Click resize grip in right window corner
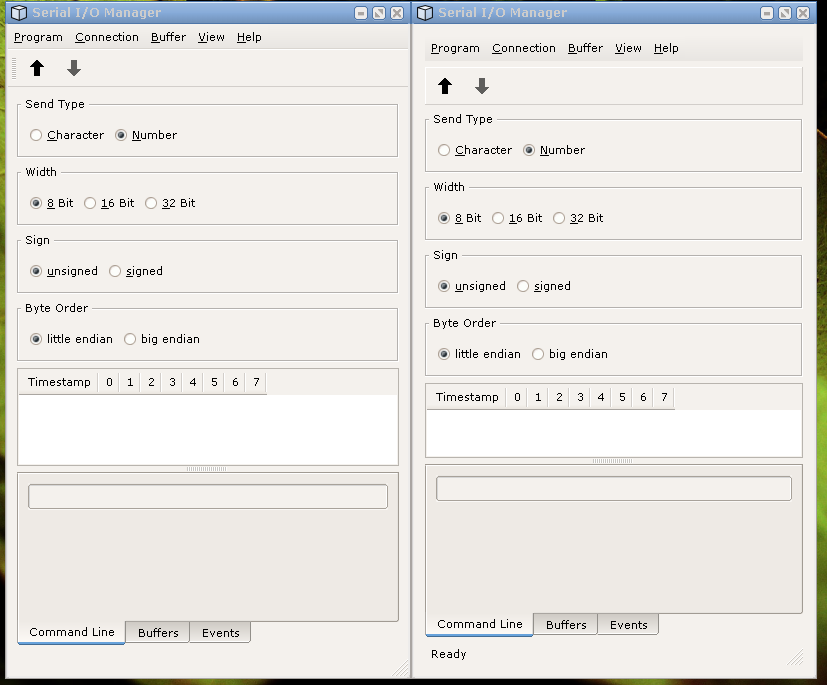Image resolution: width=827 pixels, height=685 pixels. coord(795,657)
